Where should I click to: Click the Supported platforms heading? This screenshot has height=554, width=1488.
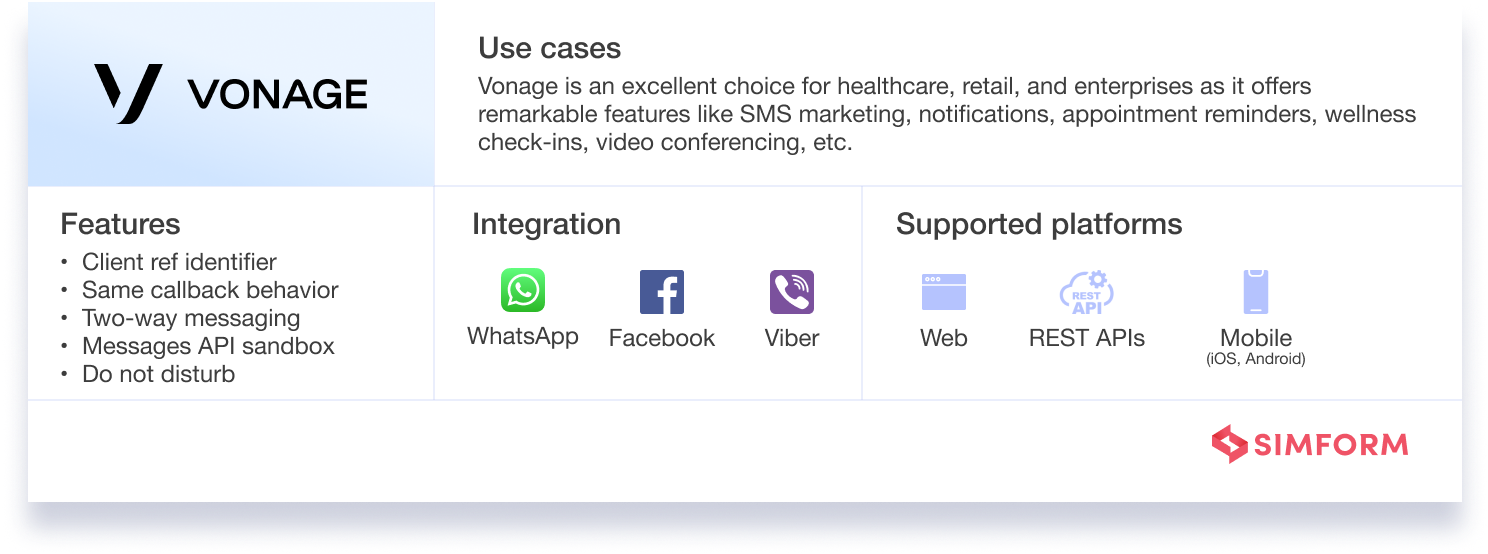click(x=1039, y=224)
